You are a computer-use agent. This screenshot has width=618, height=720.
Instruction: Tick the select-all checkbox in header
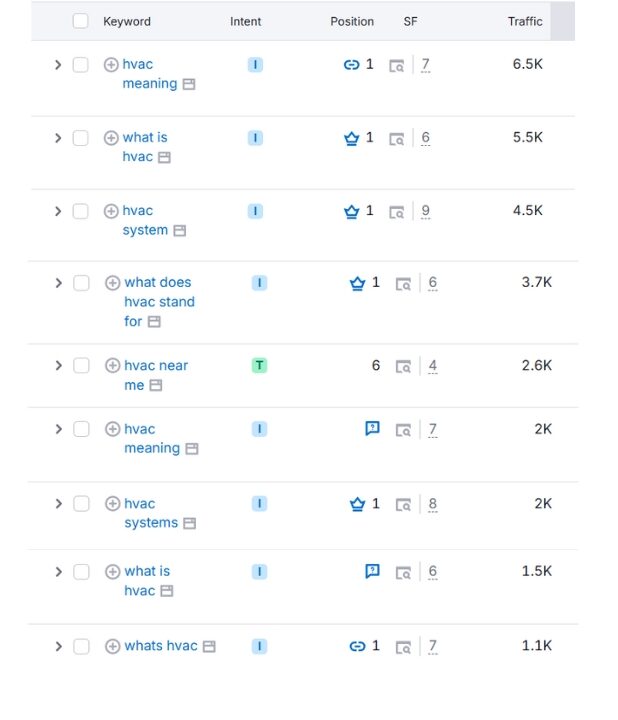click(x=80, y=21)
